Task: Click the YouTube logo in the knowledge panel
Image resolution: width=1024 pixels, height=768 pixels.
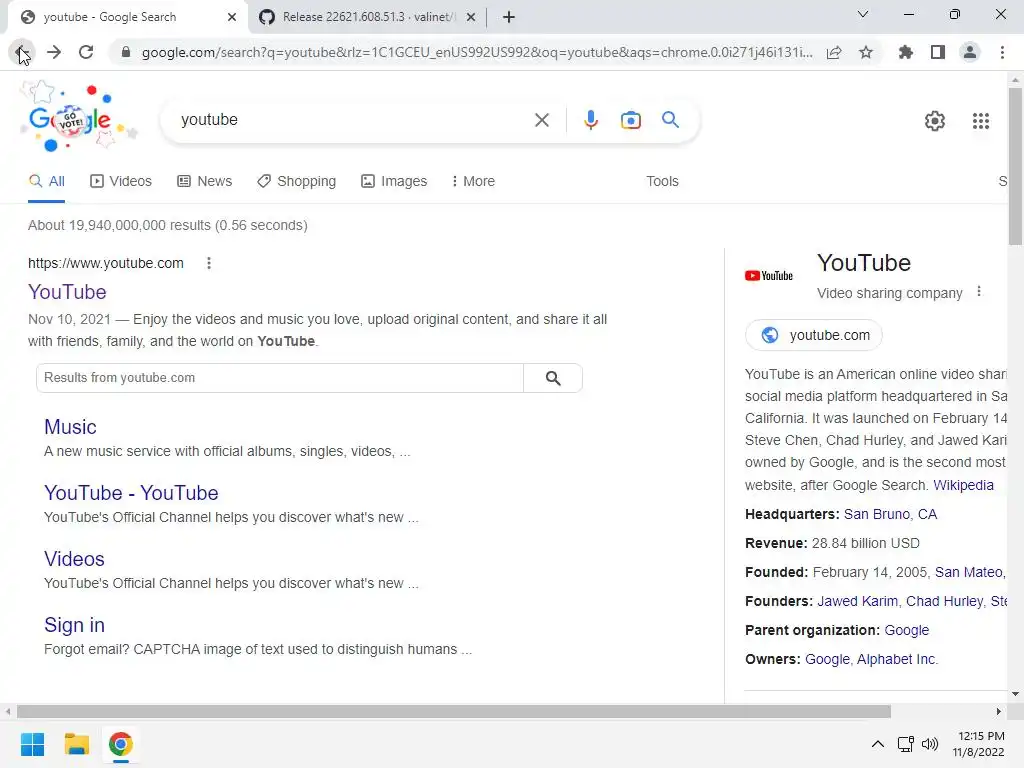Action: [x=769, y=276]
